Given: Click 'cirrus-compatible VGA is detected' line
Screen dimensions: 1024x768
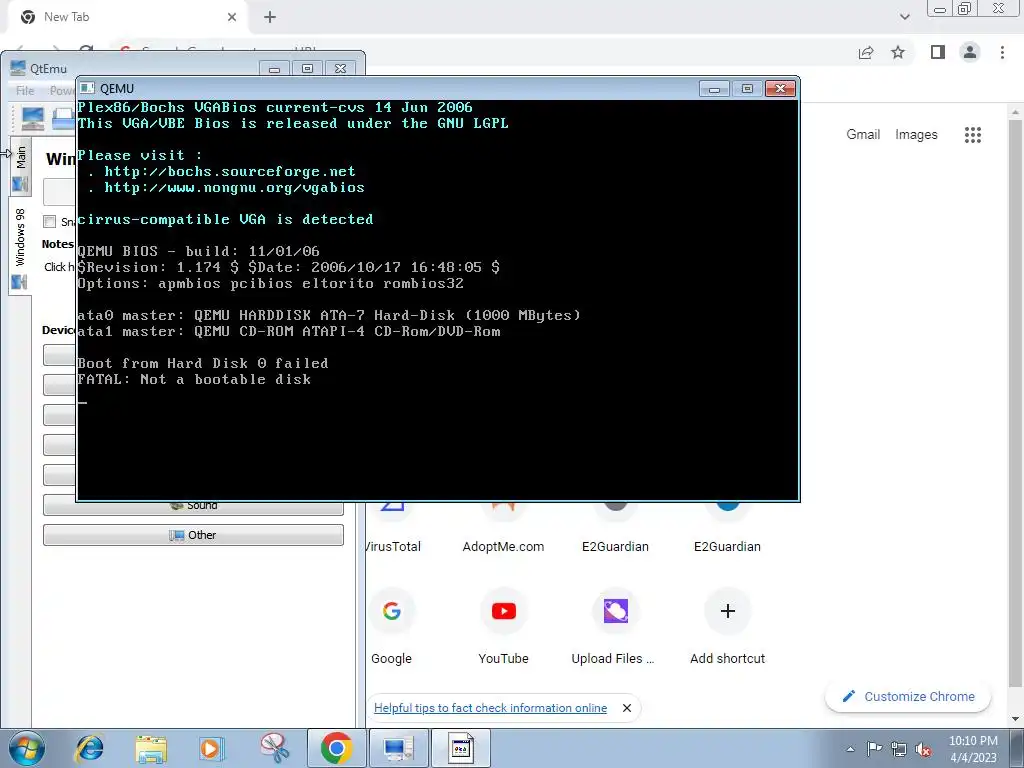Looking at the screenshot, I should (225, 219).
